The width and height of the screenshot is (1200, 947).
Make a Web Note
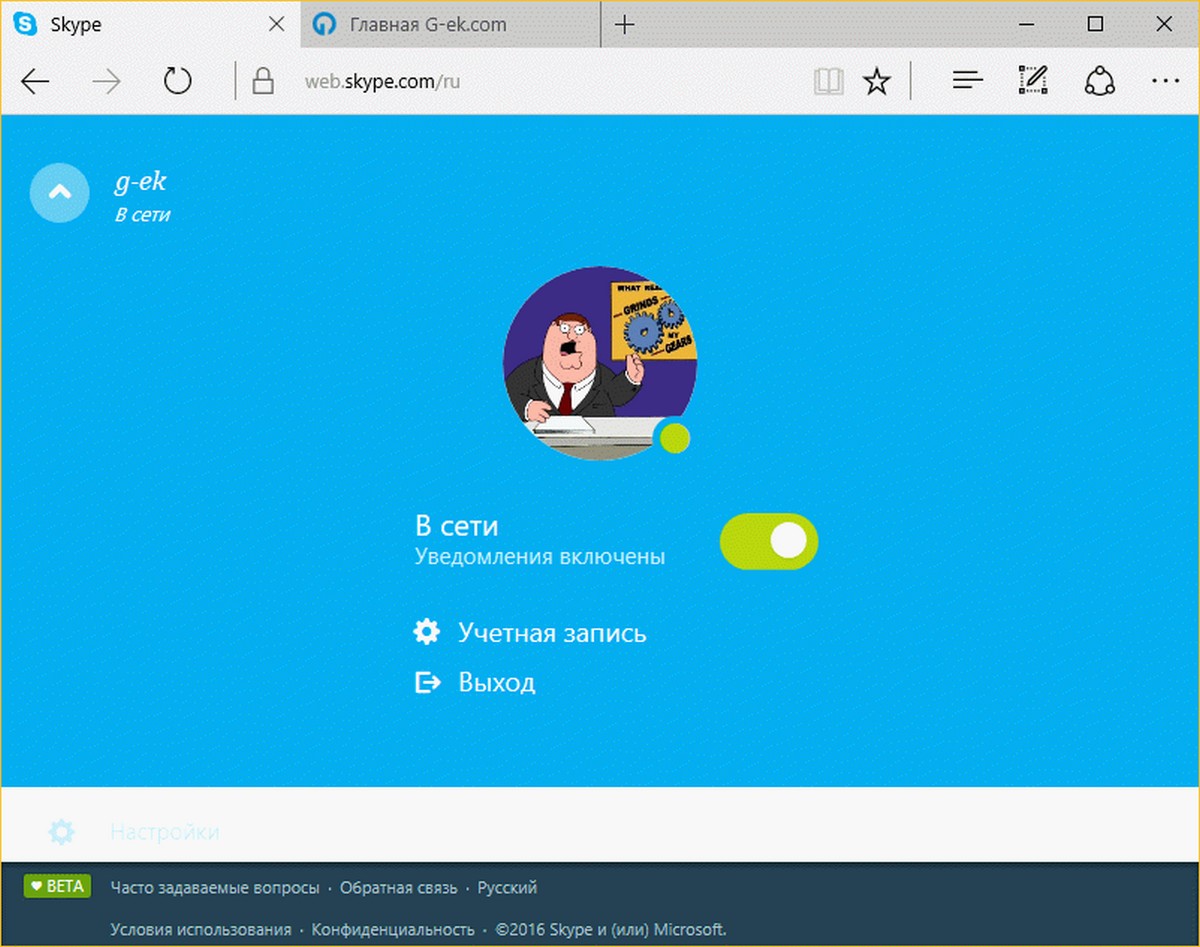pos(1033,81)
